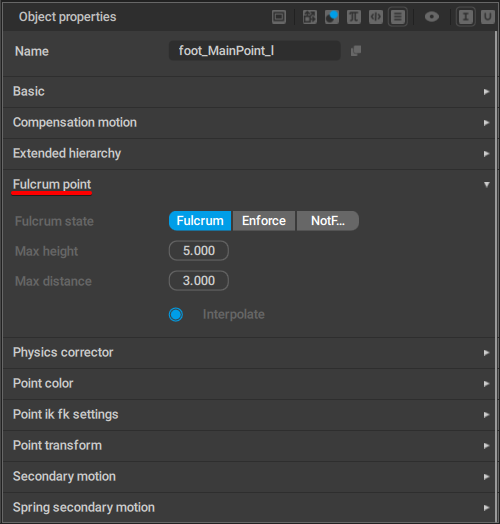500x524 pixels.
Task: Click the horizontal lines list icon
Action: tap(398, 17)
